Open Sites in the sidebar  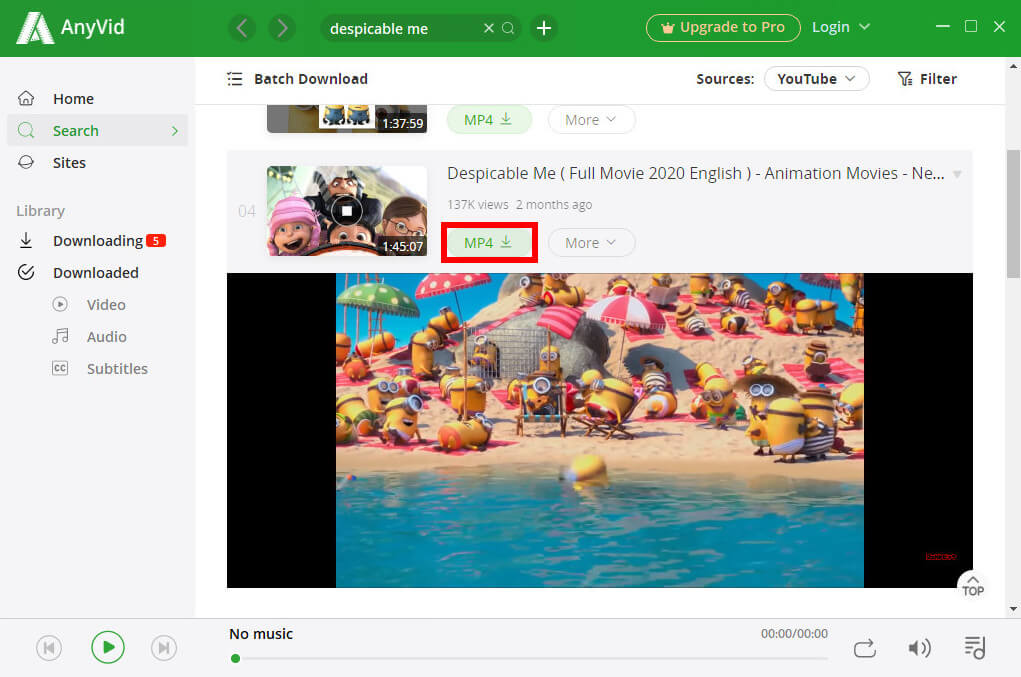click(x=98, y=163)
